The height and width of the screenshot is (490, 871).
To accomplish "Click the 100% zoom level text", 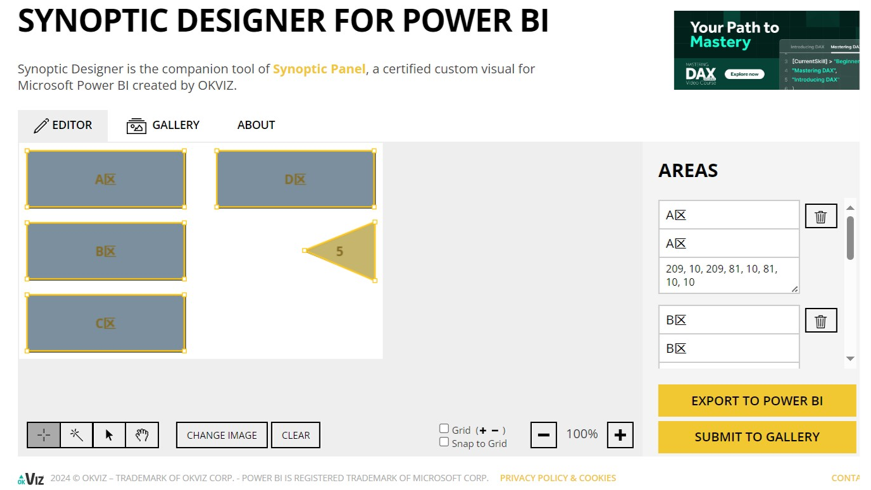I will [x=582, y=434].
